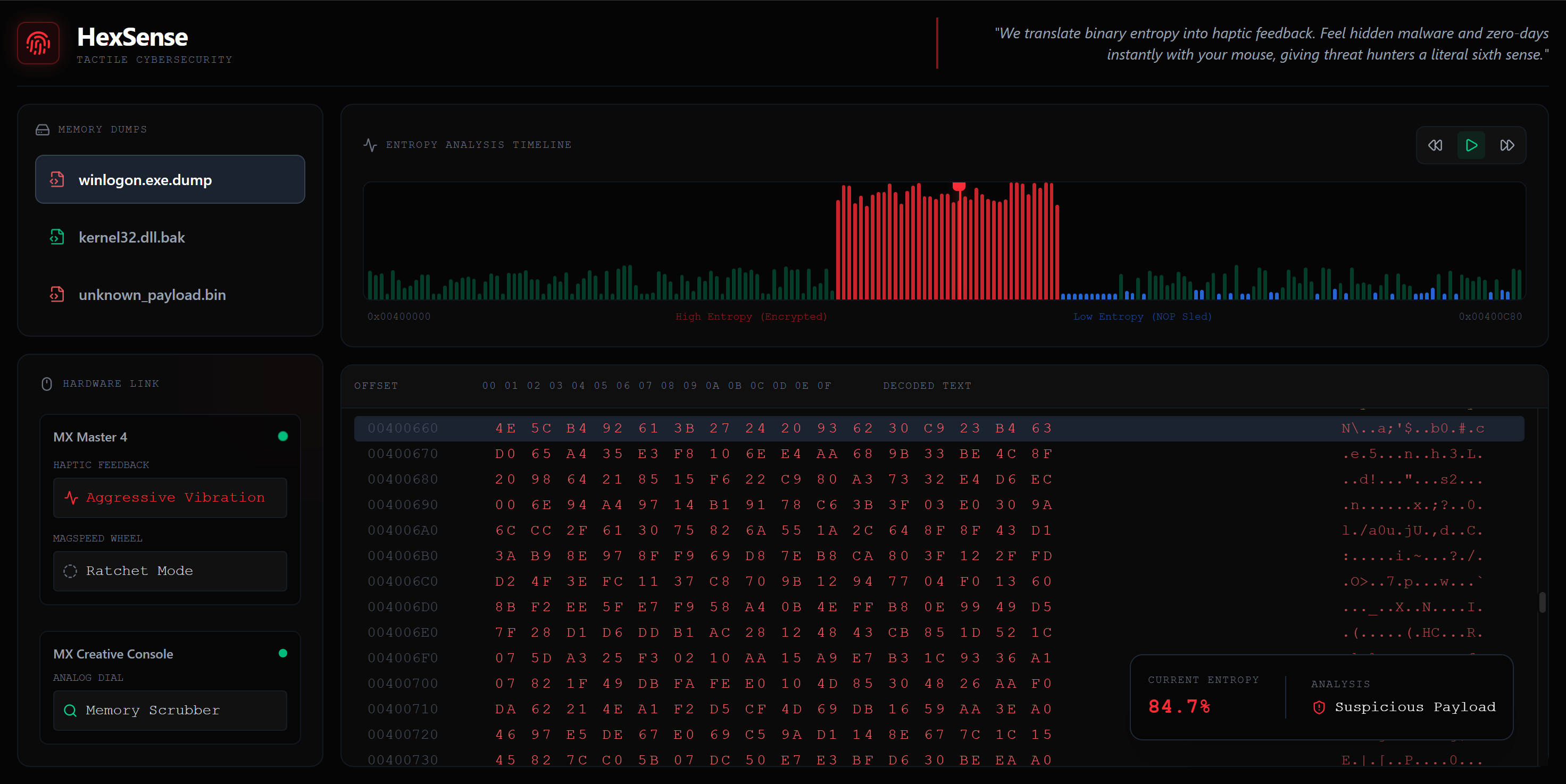This screenshot has width=1566, height=784.
Task: Click the fast-forward playback icon
Action: click(x=1506, y=145)
